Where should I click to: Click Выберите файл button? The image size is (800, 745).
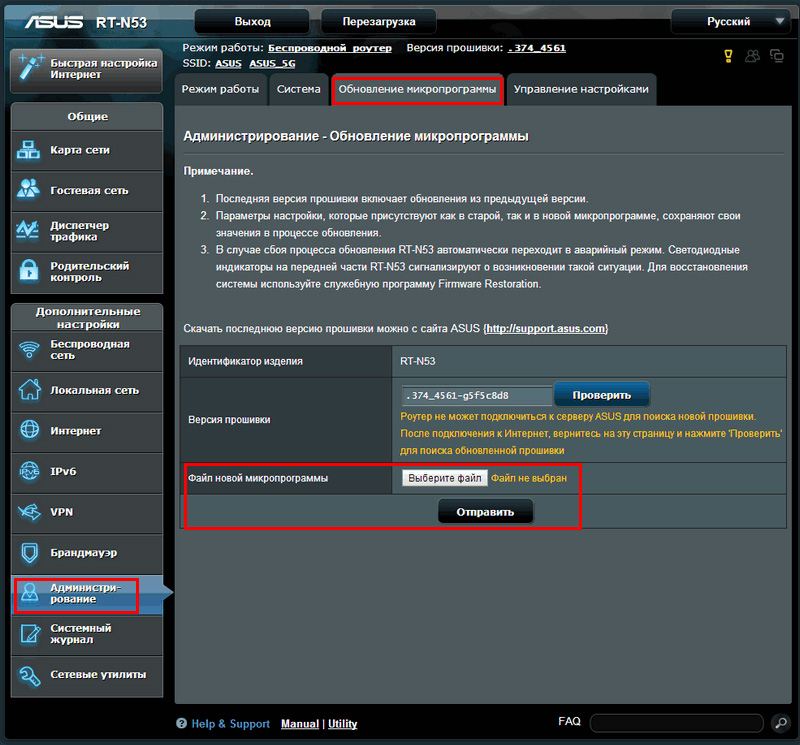[444, 478]
